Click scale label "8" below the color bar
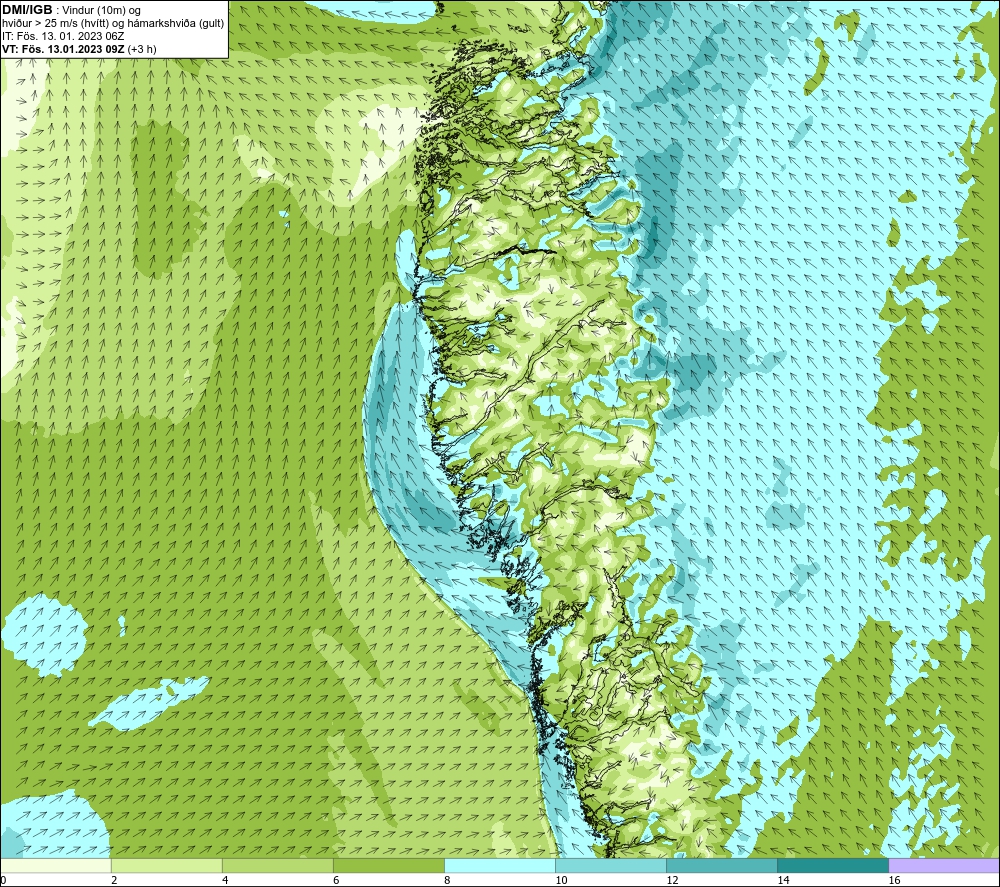The image size is (1000, 887). coord(447,880)
